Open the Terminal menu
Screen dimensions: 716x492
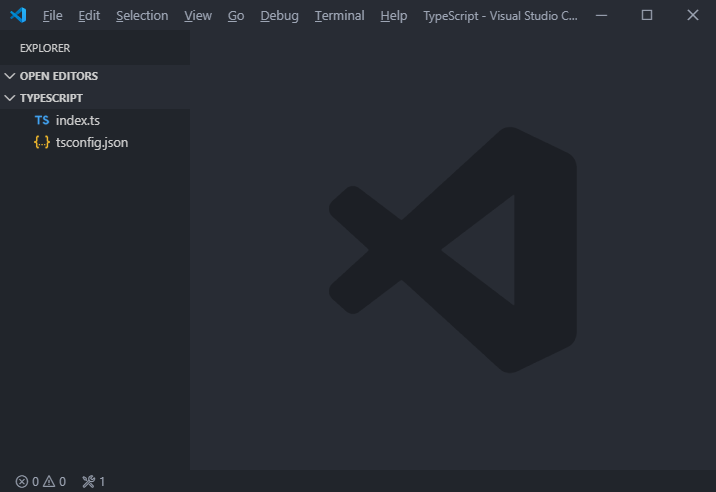(339, 16)
